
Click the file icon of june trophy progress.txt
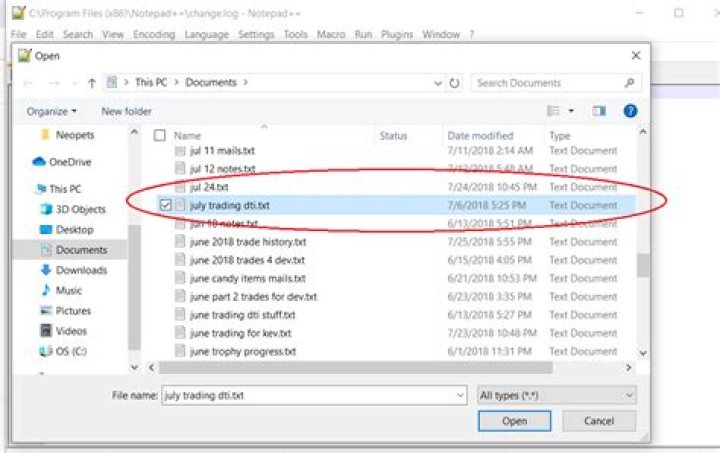tap(180, 351)
